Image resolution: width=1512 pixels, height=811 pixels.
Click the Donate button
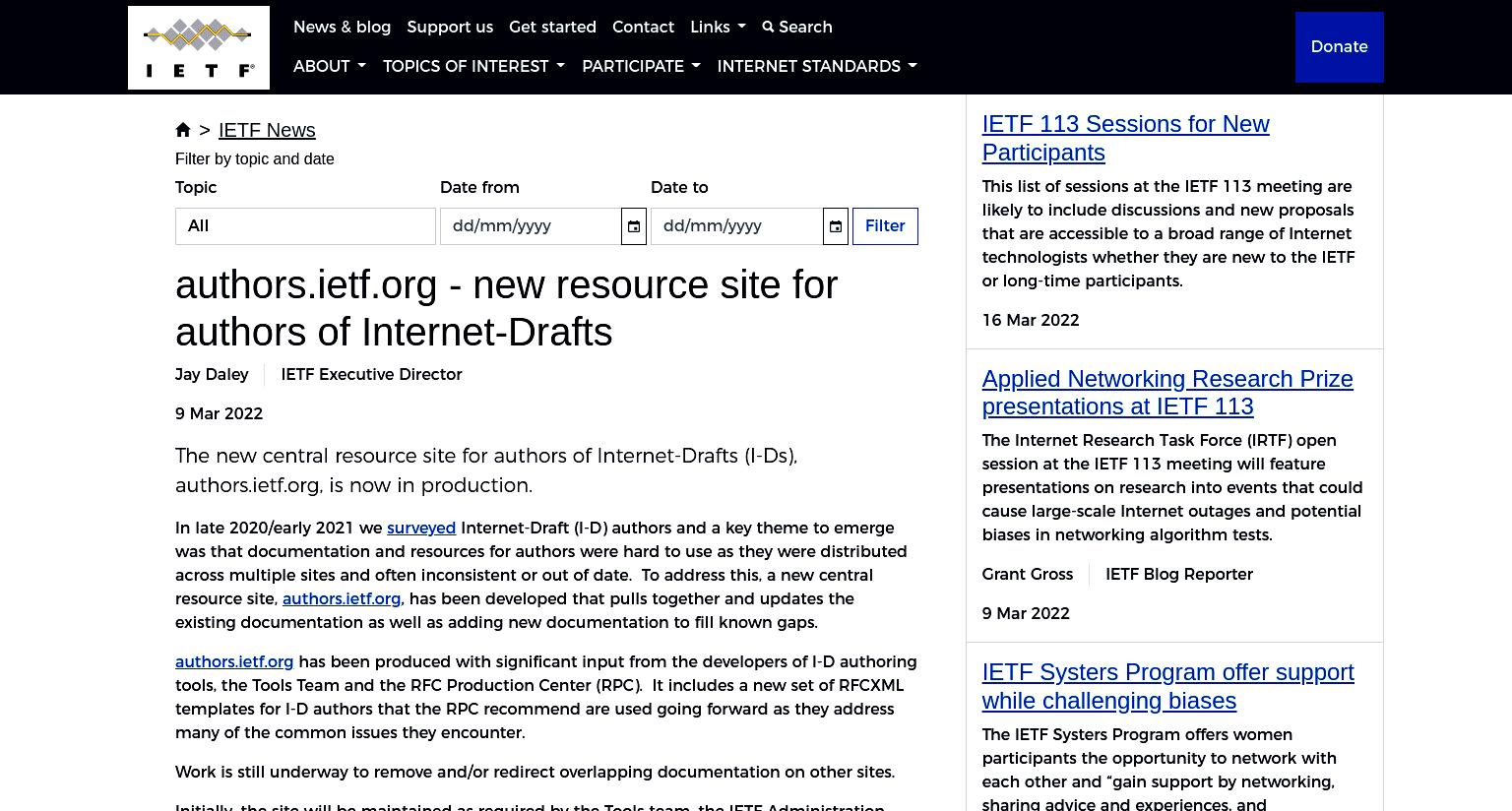pos(1339,47)
